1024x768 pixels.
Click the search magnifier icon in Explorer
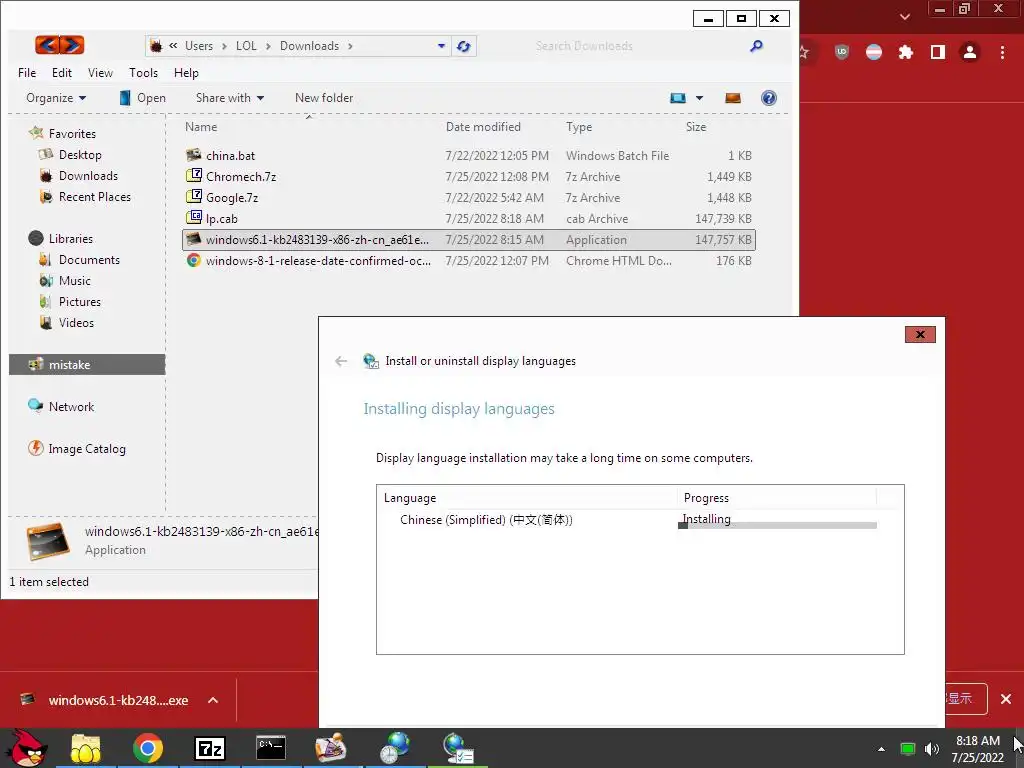[x=756, y=46]
